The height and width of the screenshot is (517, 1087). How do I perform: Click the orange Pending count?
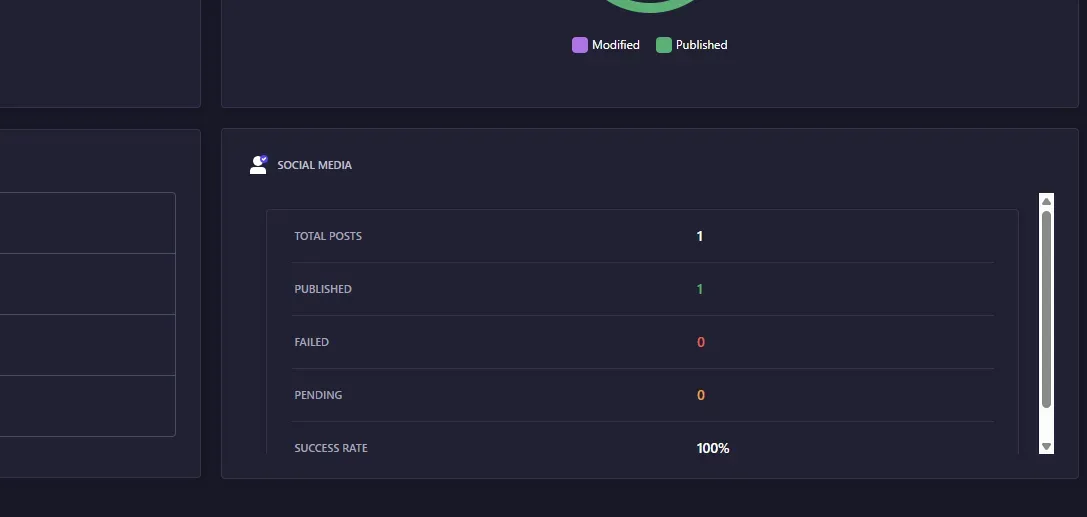click(x=700, y=395)
